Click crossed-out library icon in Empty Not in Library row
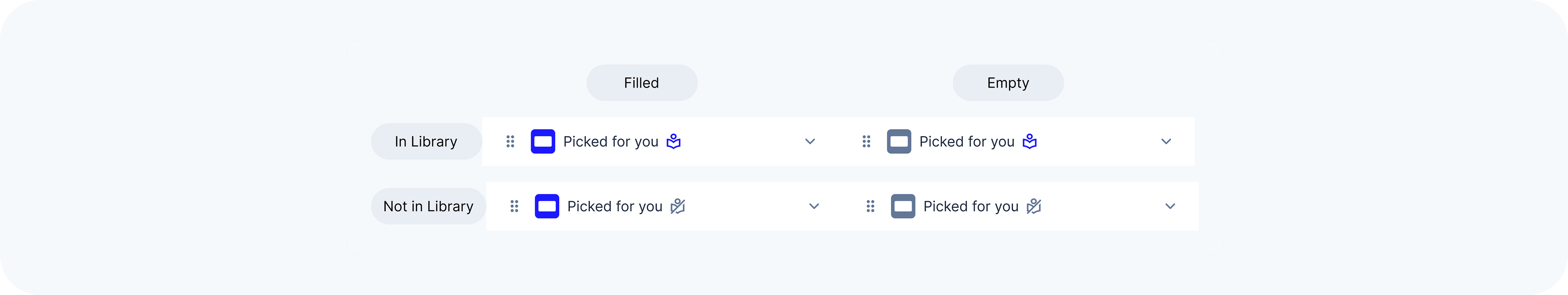The width and height of the screenshot is (1568, 295). tap(1034, 206)
